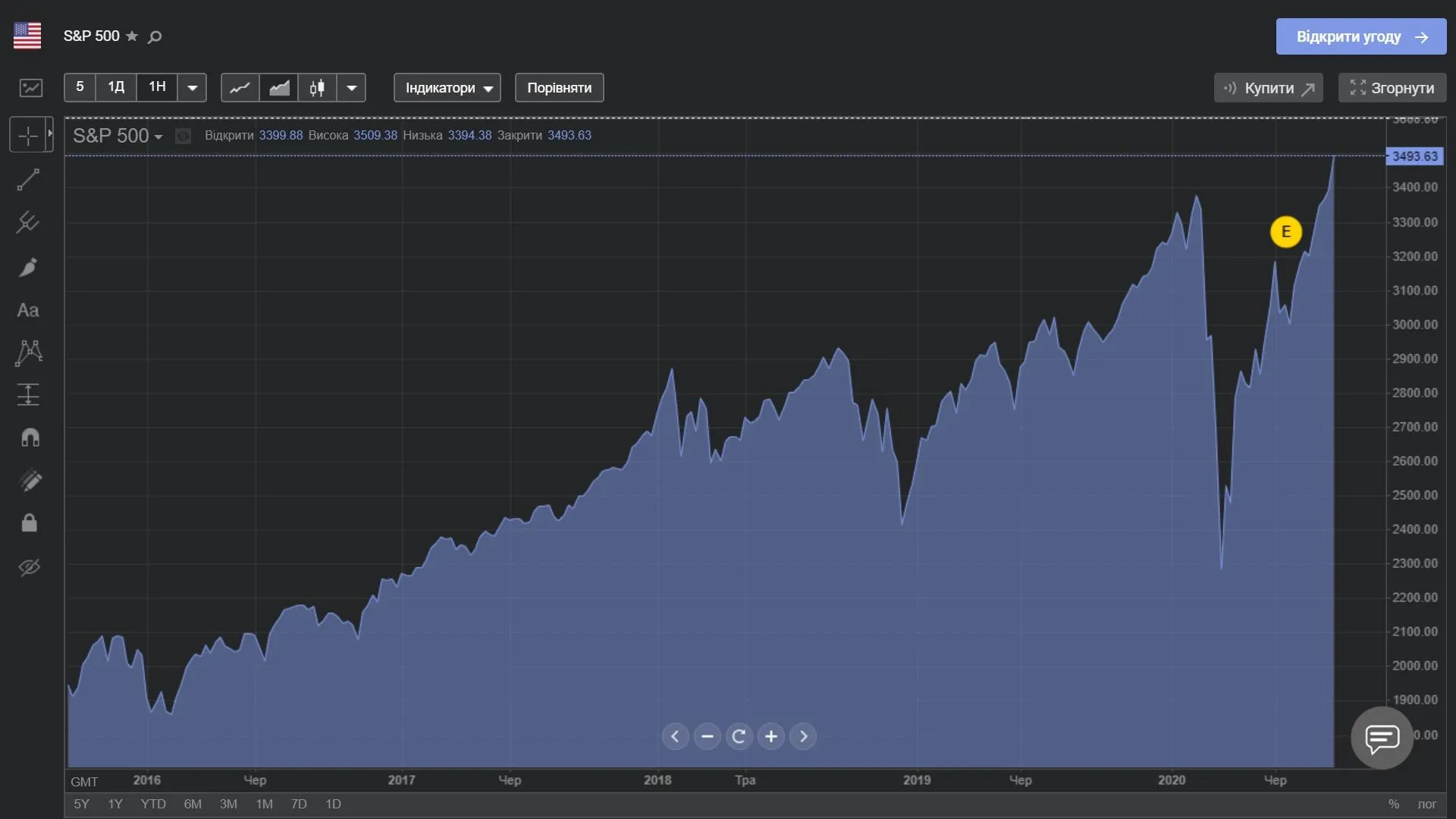Open chart style dropdown arrow
This screenshot has width=1456, height=819.
tap(352, 88)
